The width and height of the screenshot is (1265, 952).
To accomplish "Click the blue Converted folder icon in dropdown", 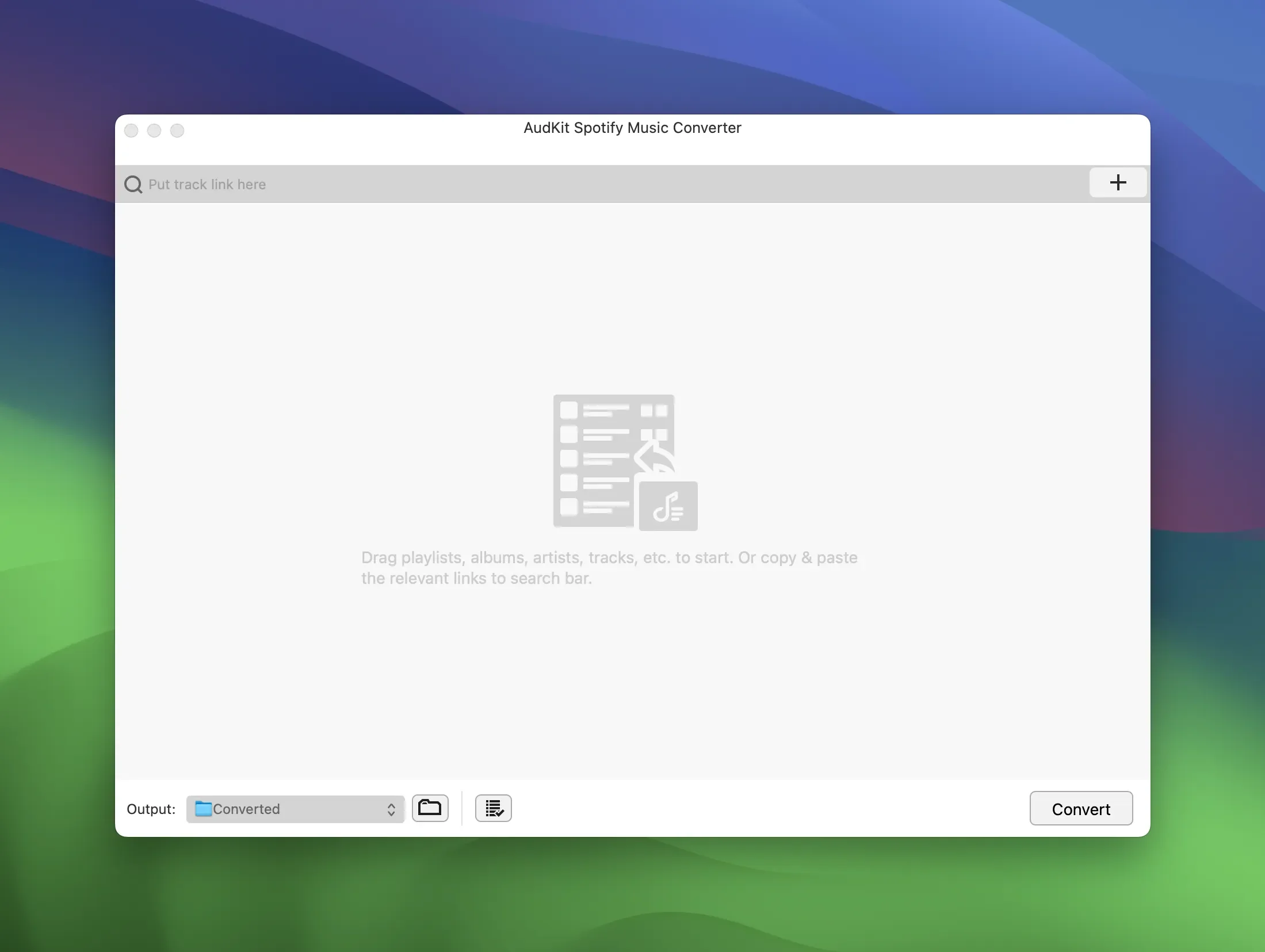I will click(x=202, y=809).
